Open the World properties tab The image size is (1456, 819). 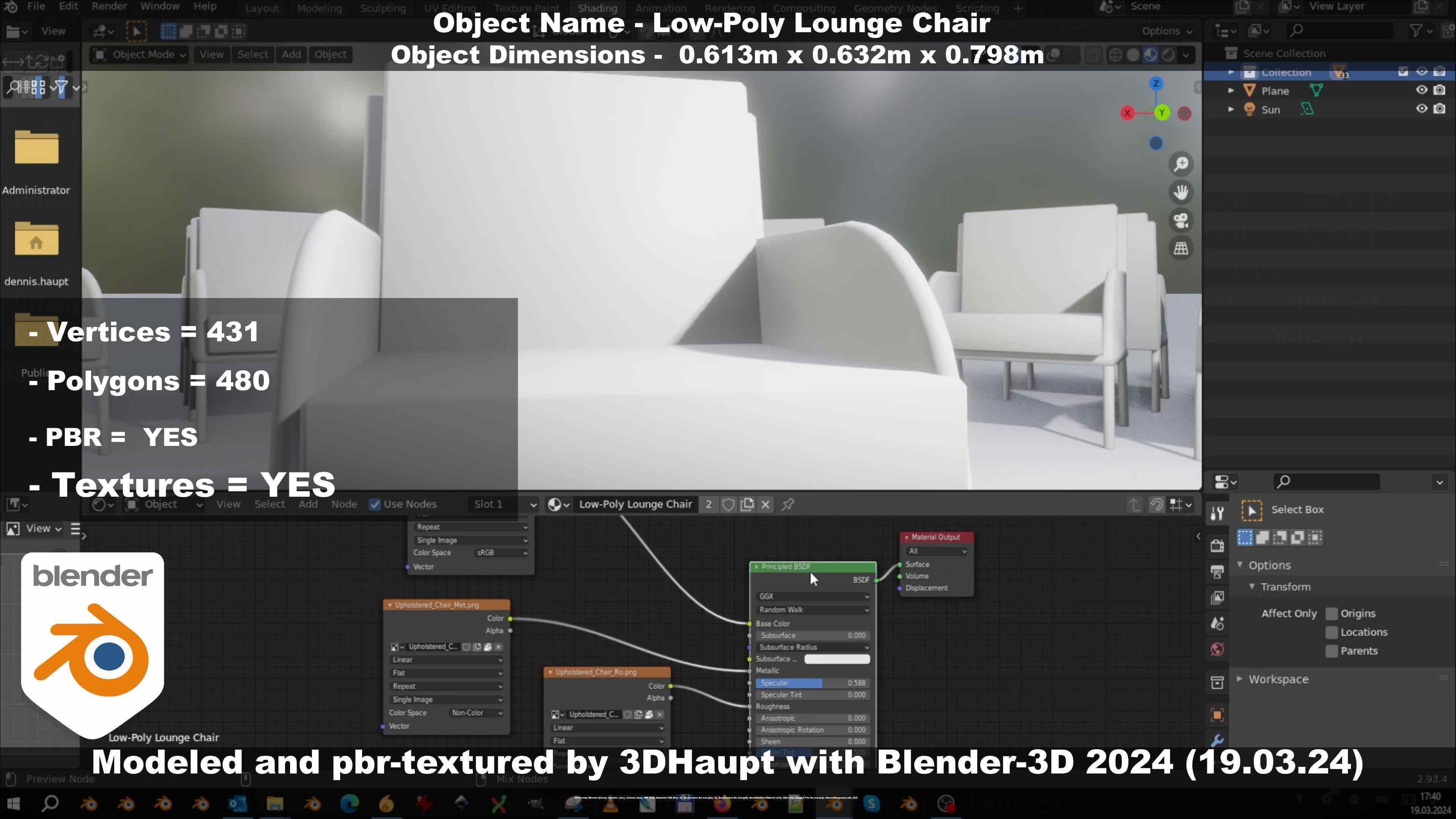point(1218,650)
